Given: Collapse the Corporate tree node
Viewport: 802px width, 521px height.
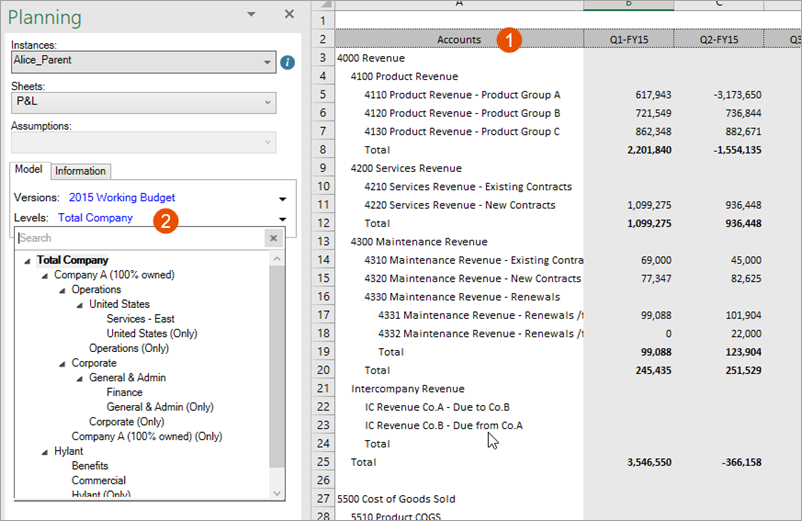Looking at the screenshot, I should (62, 364).
